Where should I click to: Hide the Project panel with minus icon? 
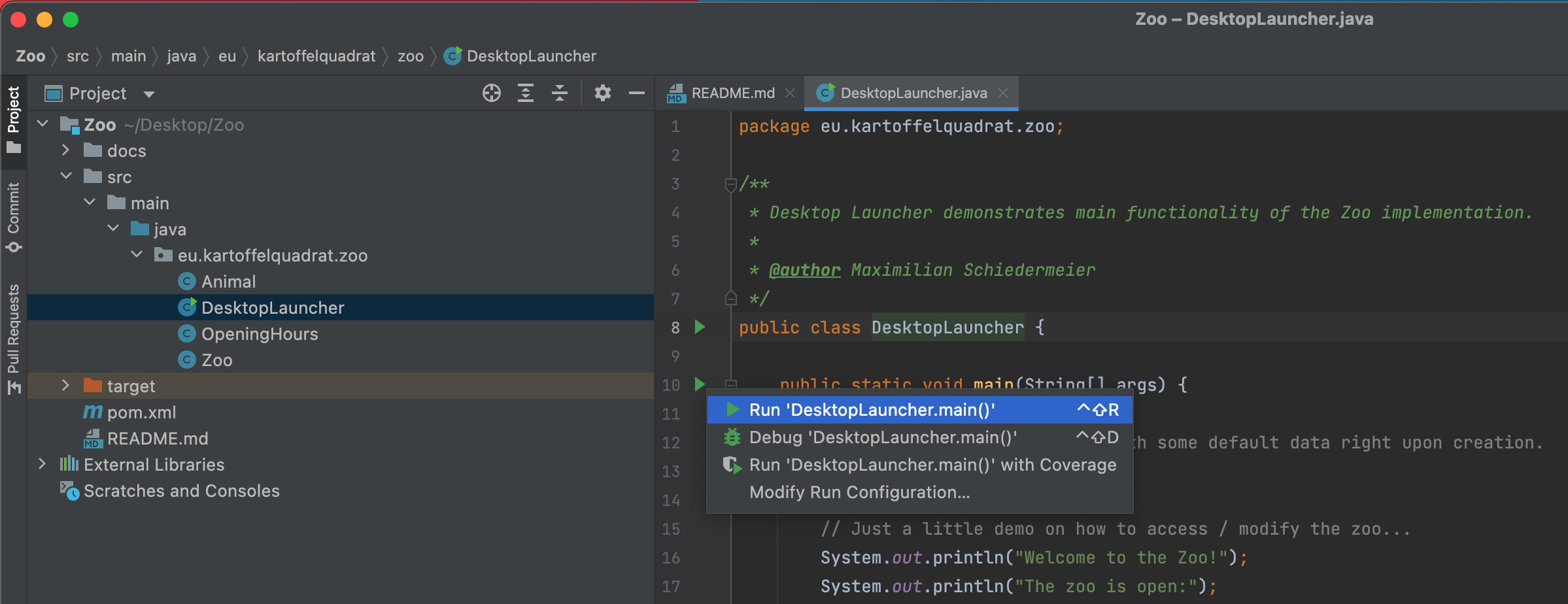coord(636,93)
